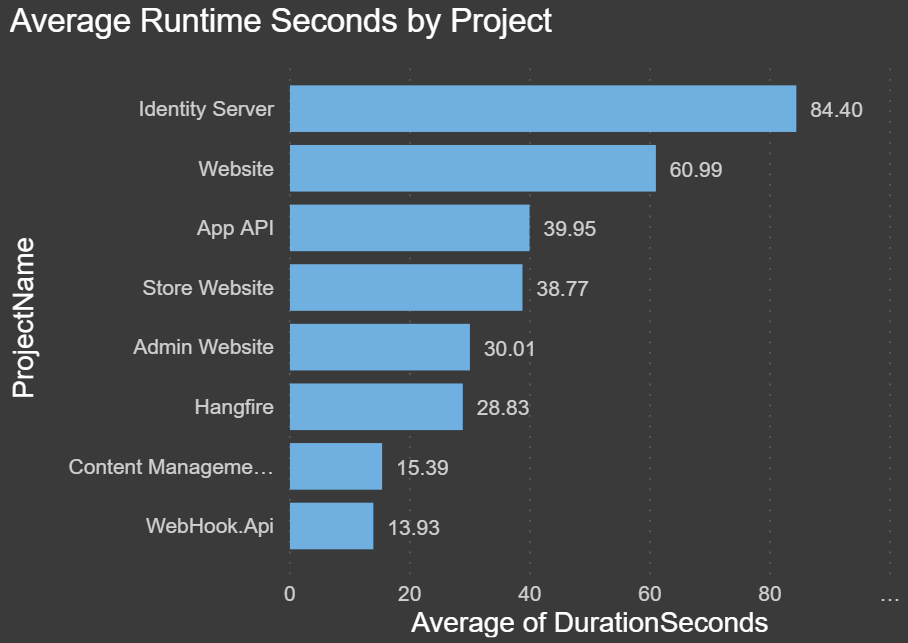Image resolution: width=908 pixels, height=643 pixels.
Task: Click the 40 tick on x-axis
Action: pos(529,594)
